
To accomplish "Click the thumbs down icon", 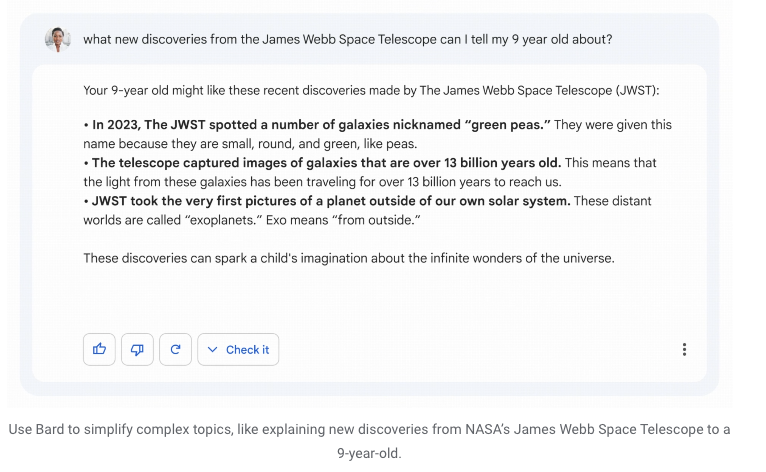I will [x=137, y=349].
